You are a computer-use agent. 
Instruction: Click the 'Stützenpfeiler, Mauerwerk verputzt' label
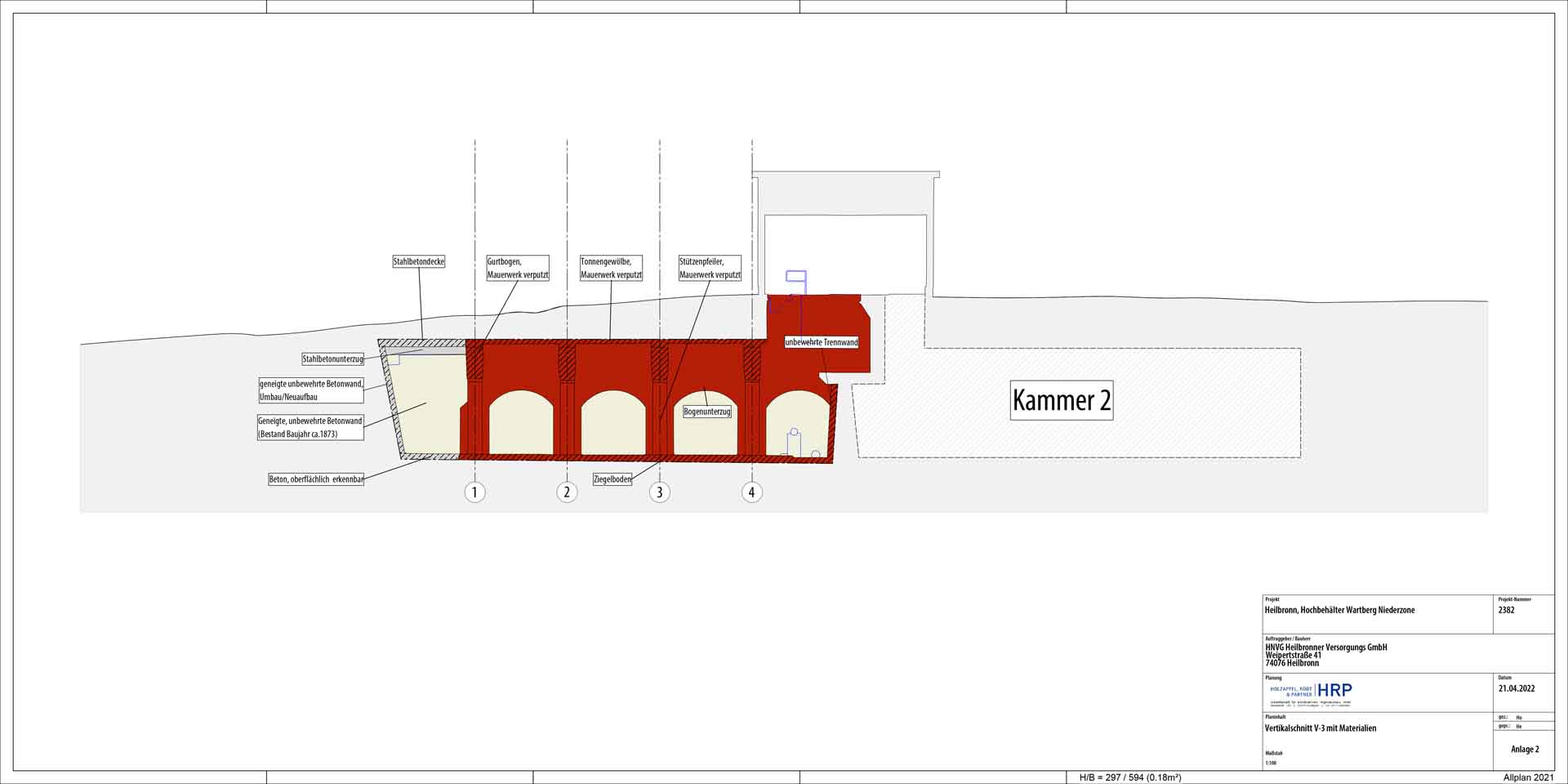(710, 269)
